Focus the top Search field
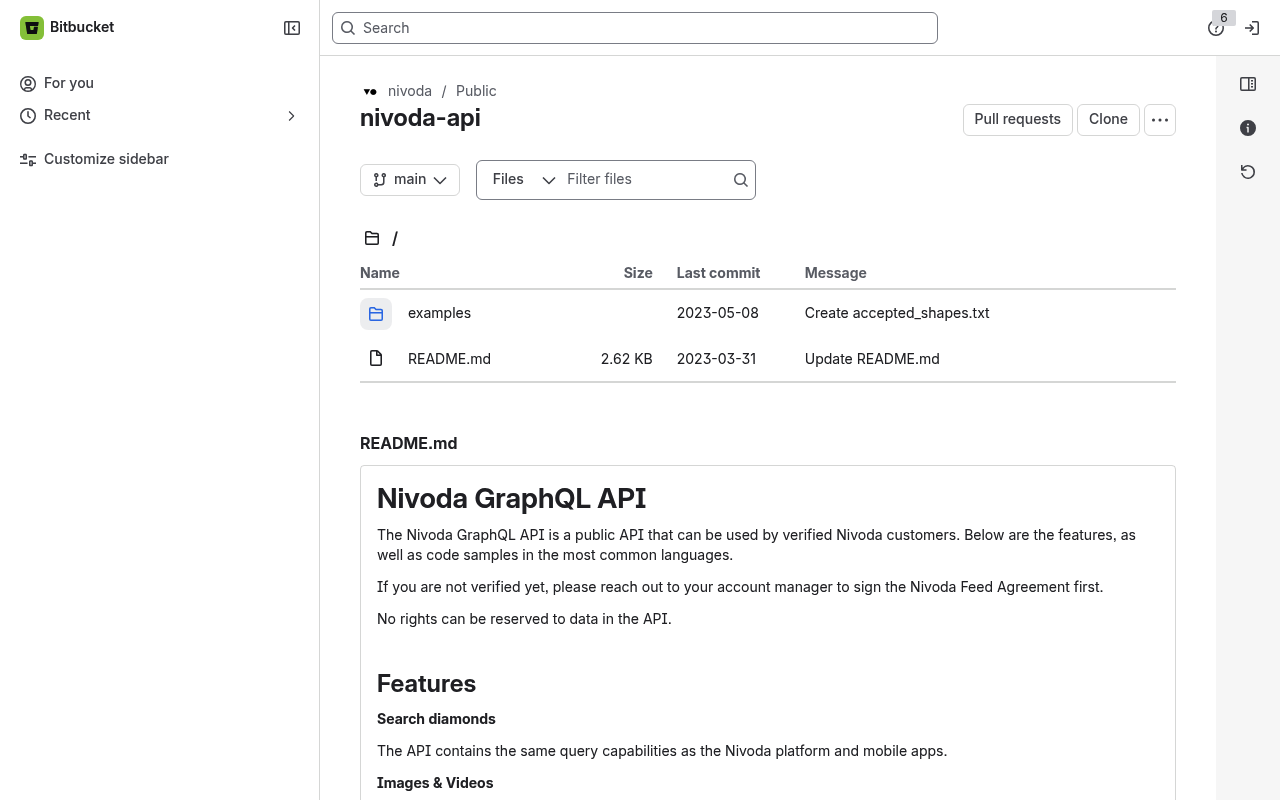 635,28
